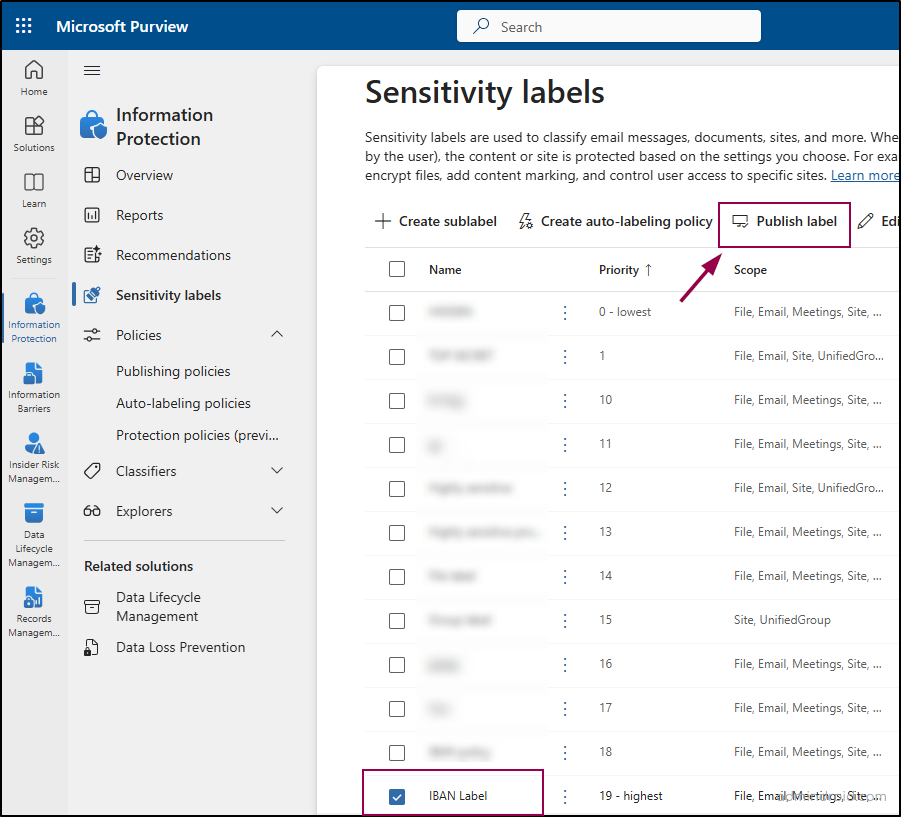
Task: Tick the select-all checkbox in header
Action: coord(397,269)
